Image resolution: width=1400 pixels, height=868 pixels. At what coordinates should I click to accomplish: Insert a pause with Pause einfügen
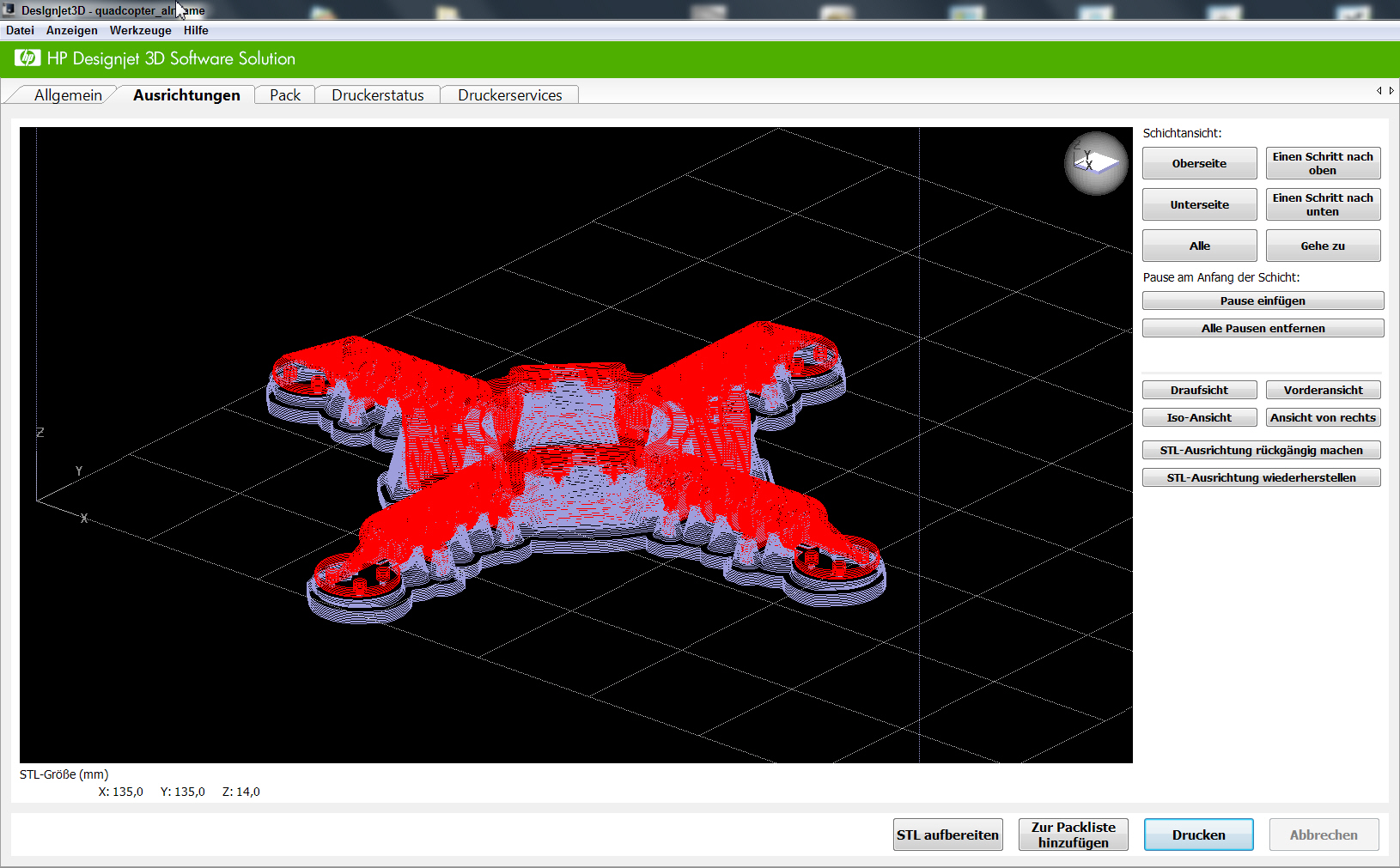coord(1263,300)
